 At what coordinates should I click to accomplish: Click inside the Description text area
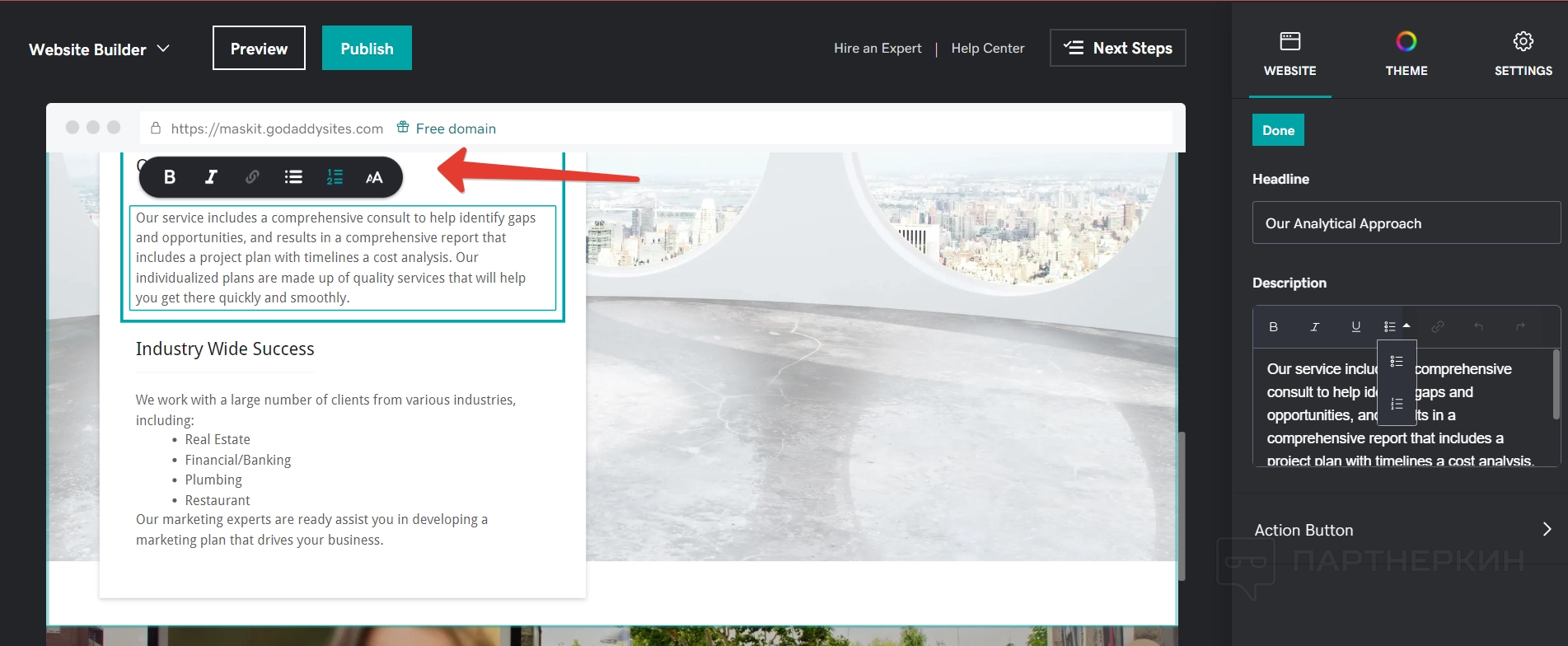coord(1402,408)
